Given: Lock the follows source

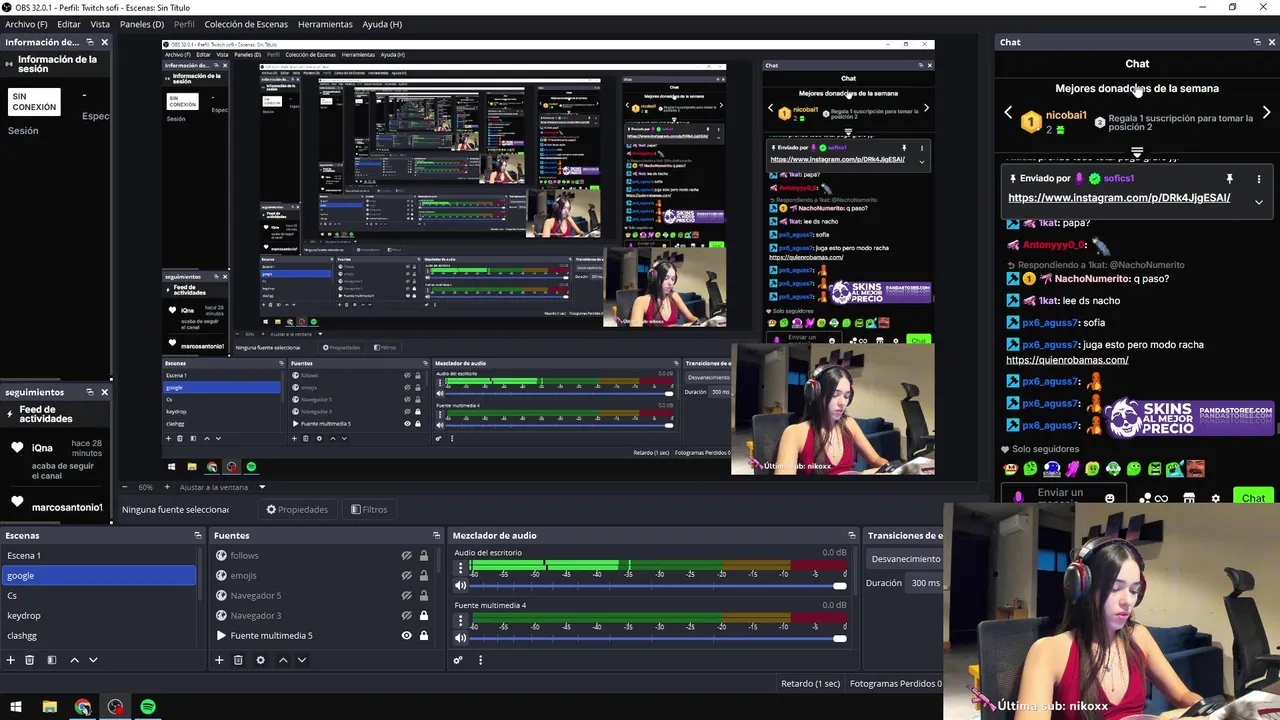Looking at the screenshot, I should click(424, 555).
